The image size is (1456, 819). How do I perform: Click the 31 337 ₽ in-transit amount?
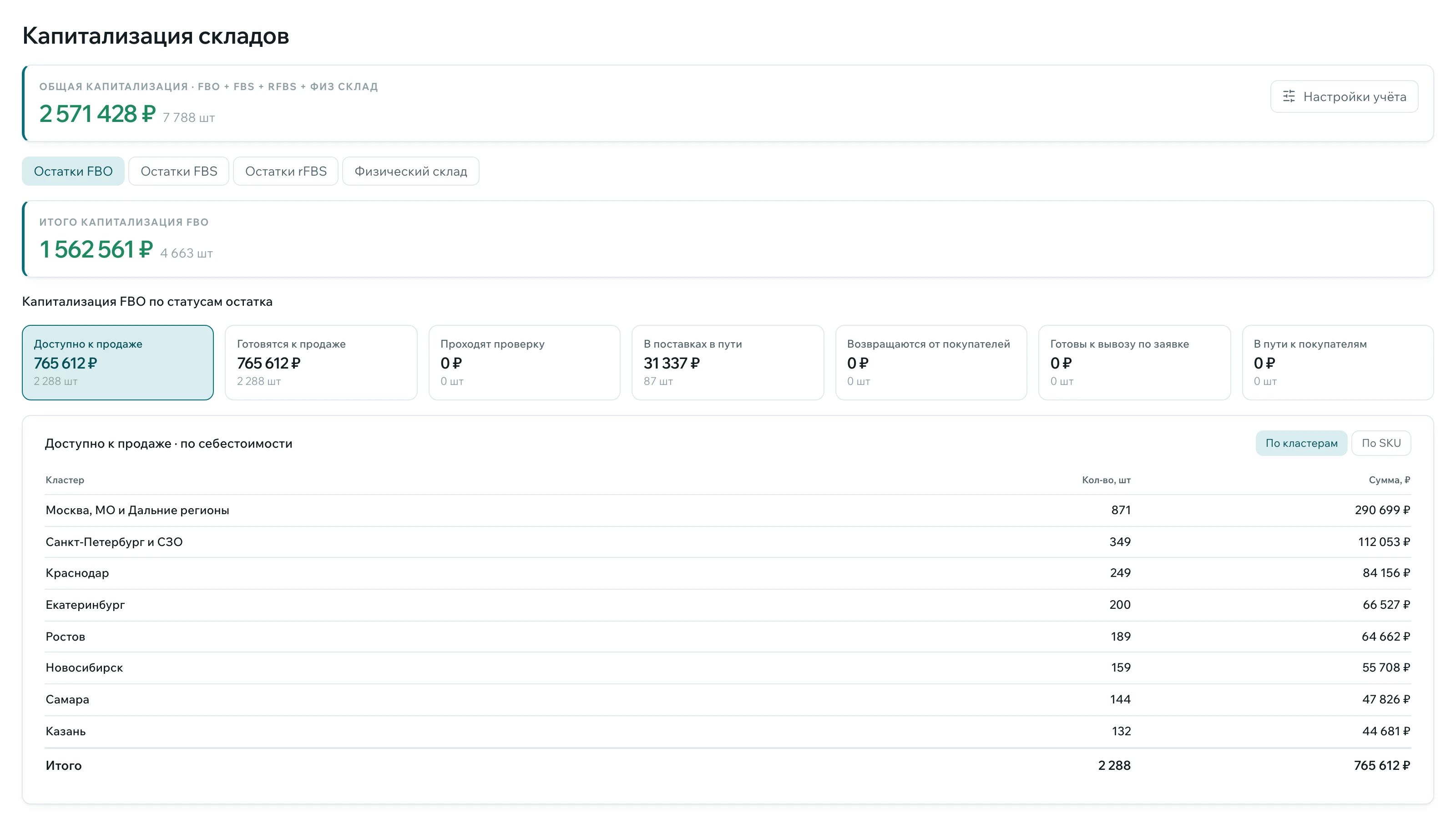[672, 363]
